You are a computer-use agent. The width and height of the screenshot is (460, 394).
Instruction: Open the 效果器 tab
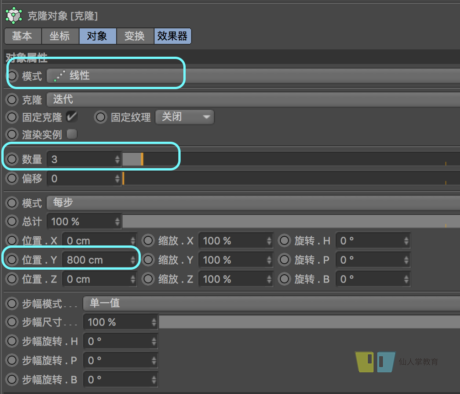coord(172,36)
